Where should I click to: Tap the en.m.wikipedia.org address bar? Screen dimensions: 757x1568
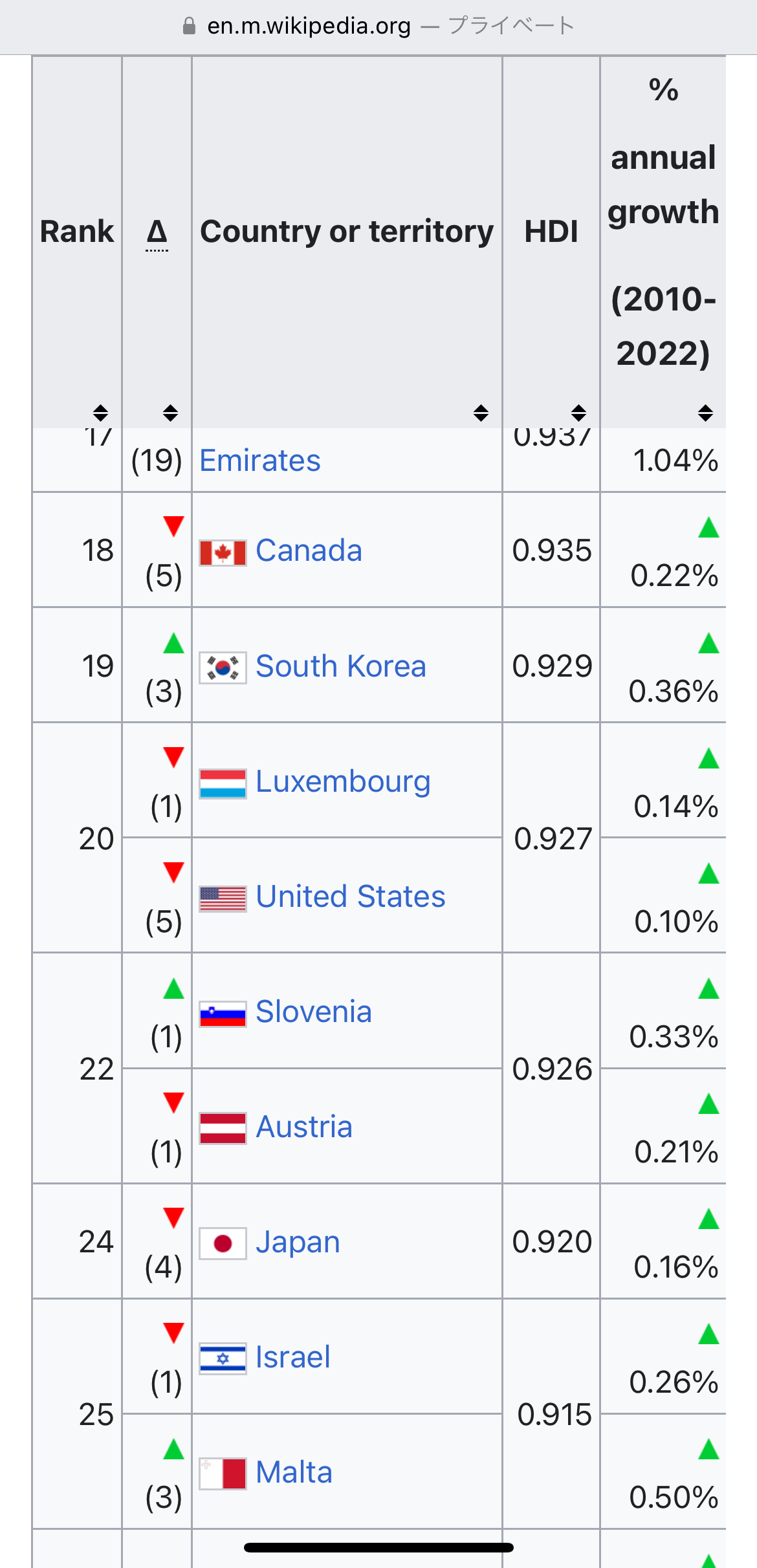(309, 26)
